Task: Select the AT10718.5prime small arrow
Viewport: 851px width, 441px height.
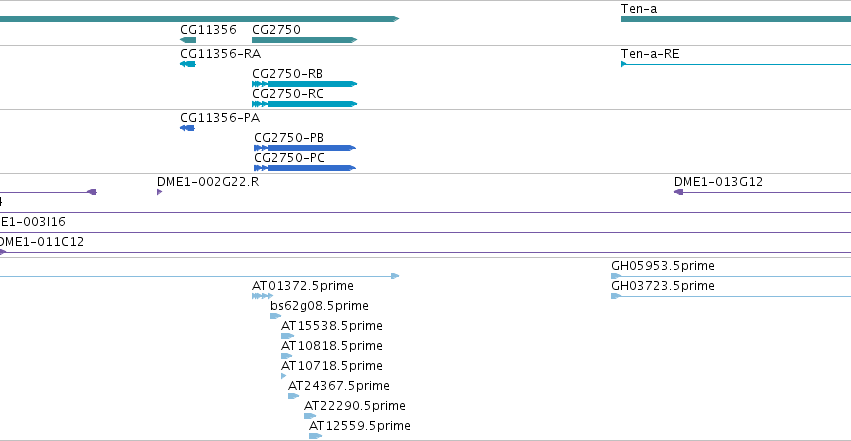Action: (284, 376)
